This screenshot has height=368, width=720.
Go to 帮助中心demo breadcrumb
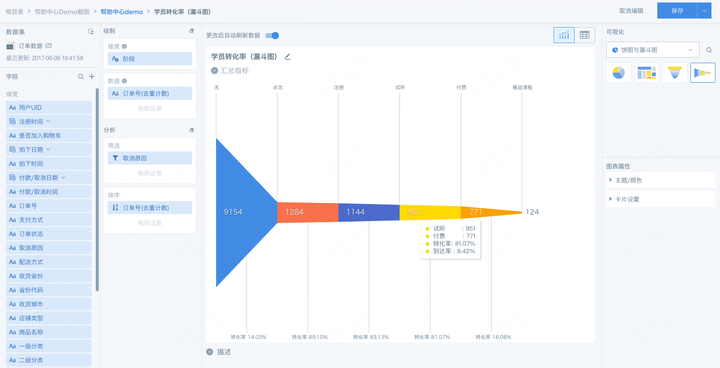point(122,11)
